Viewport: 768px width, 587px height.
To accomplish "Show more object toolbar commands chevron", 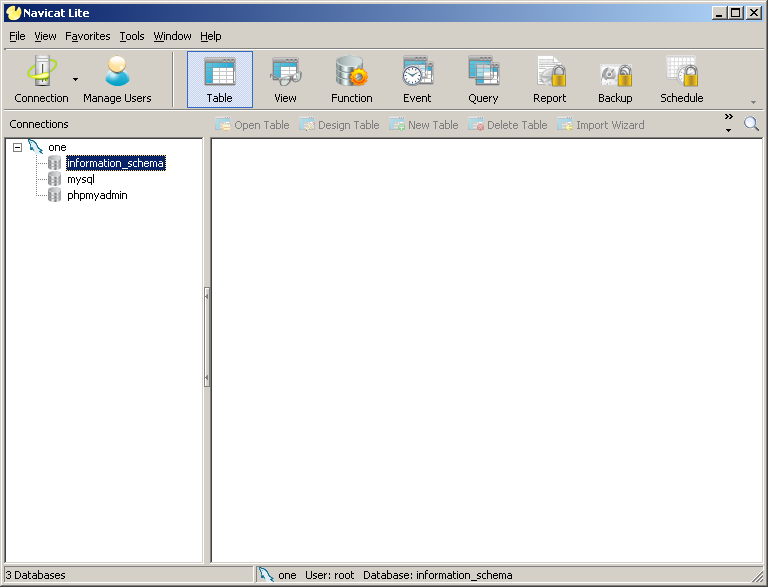I will pyautogui.click(x=729, y=117).
